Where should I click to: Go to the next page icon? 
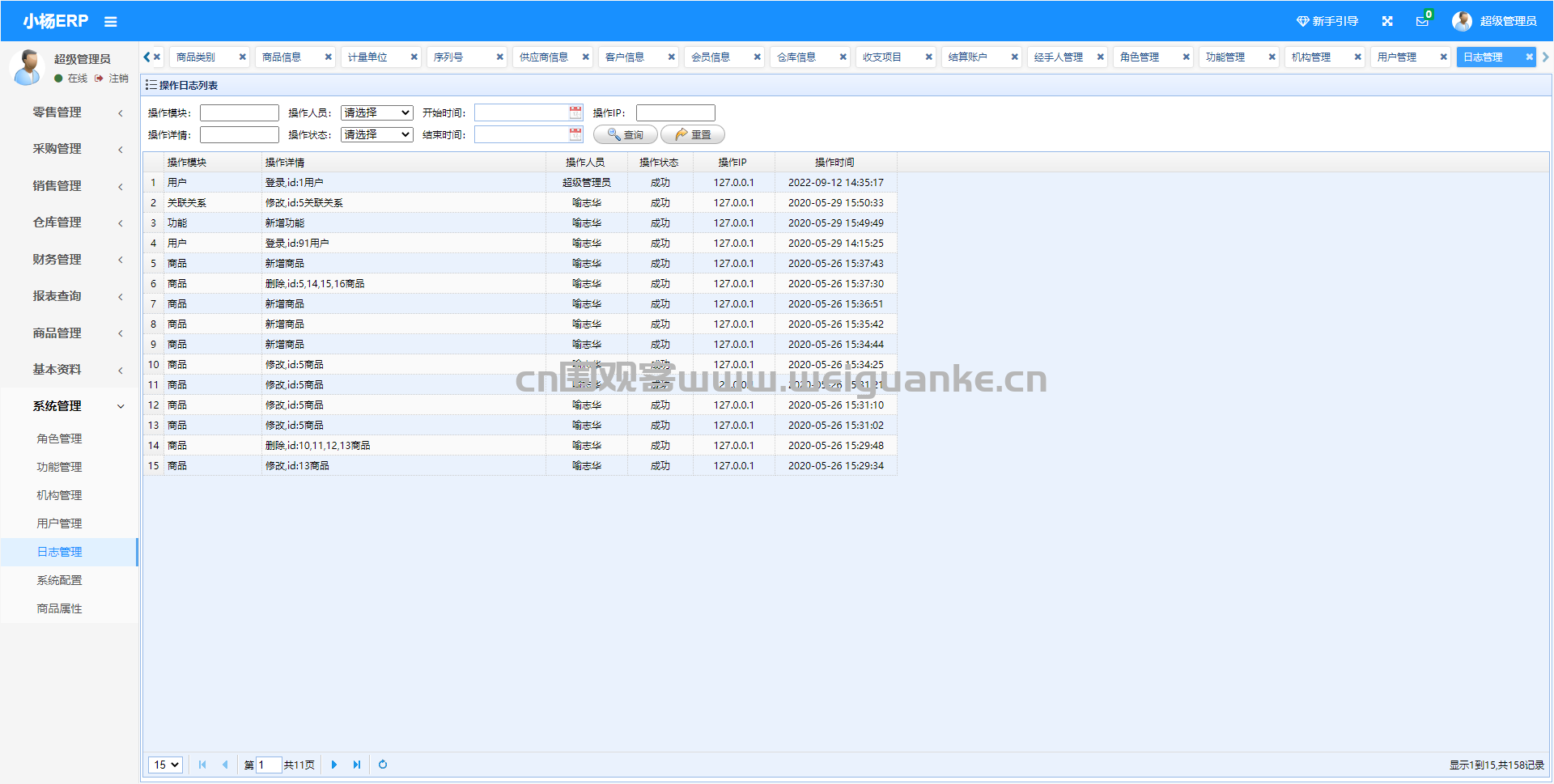(x=334, y=765)
